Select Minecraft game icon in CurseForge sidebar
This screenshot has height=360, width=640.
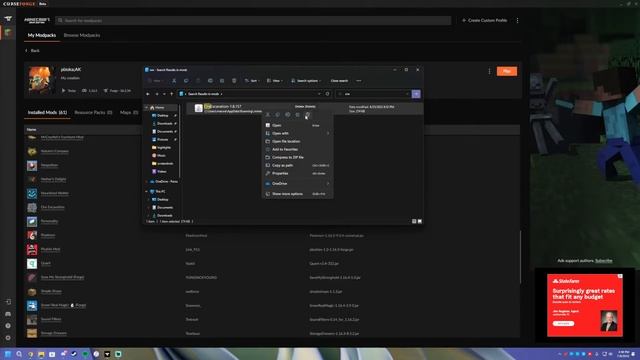click(x=8, y=32)
